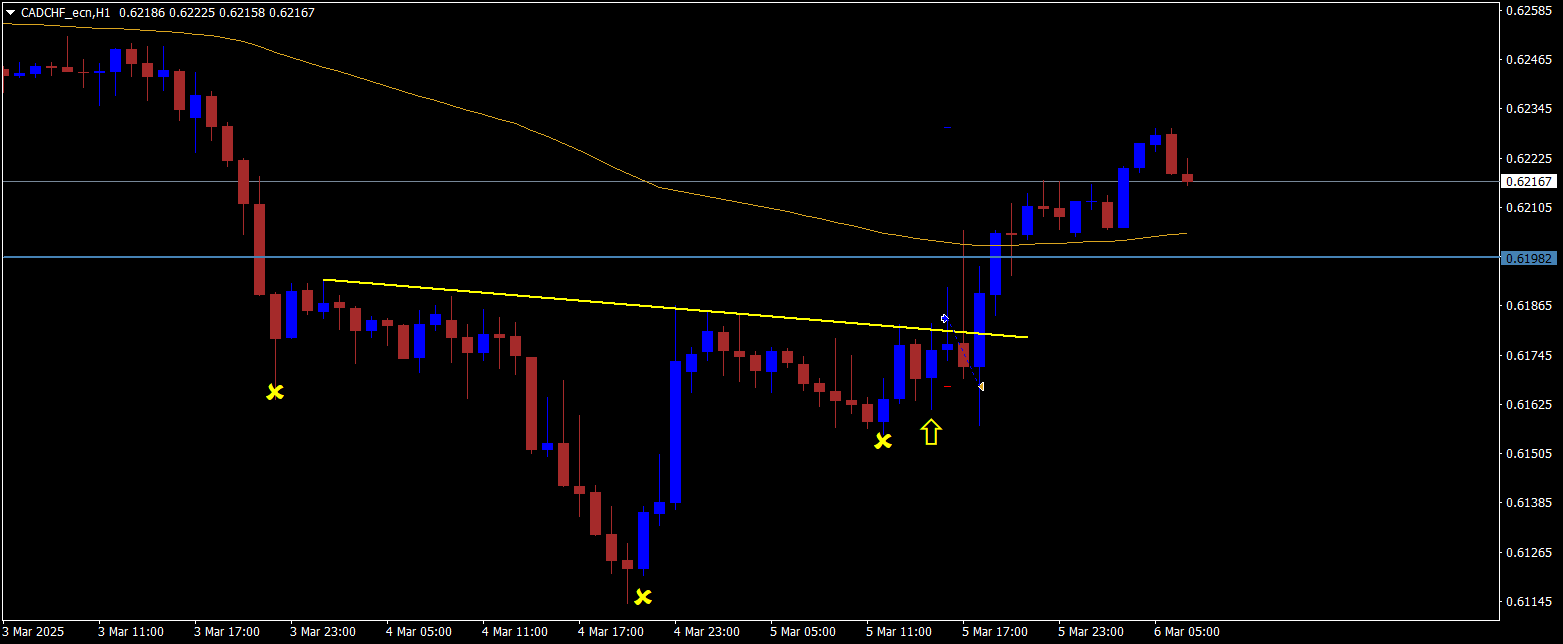Screen dimensions: 1563x644
Task: Click the 0.62105 price scale label
Action: pyautogui.click(x=1527, y=208)
